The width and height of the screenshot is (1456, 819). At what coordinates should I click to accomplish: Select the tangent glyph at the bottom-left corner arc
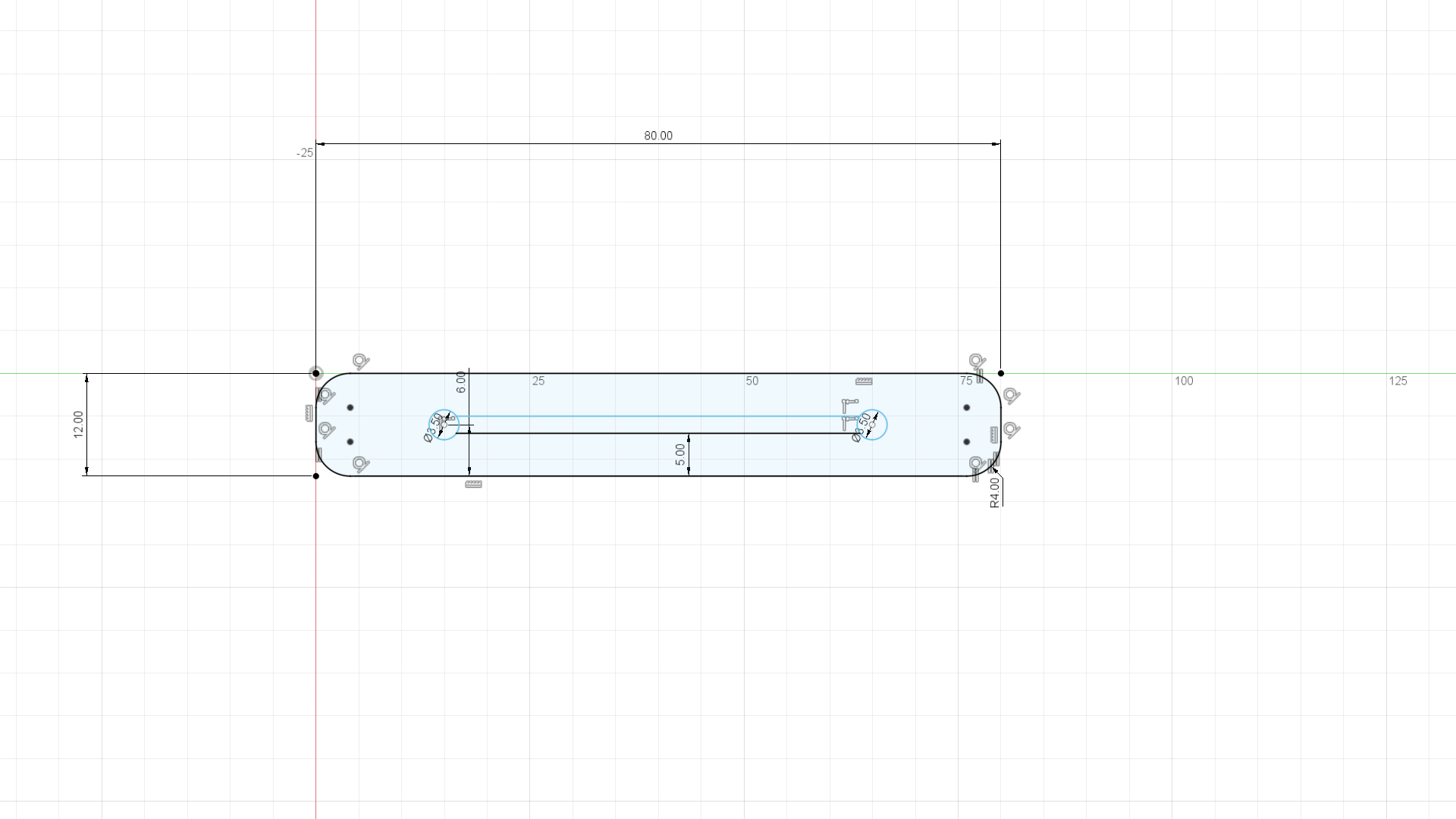point(361,464)
